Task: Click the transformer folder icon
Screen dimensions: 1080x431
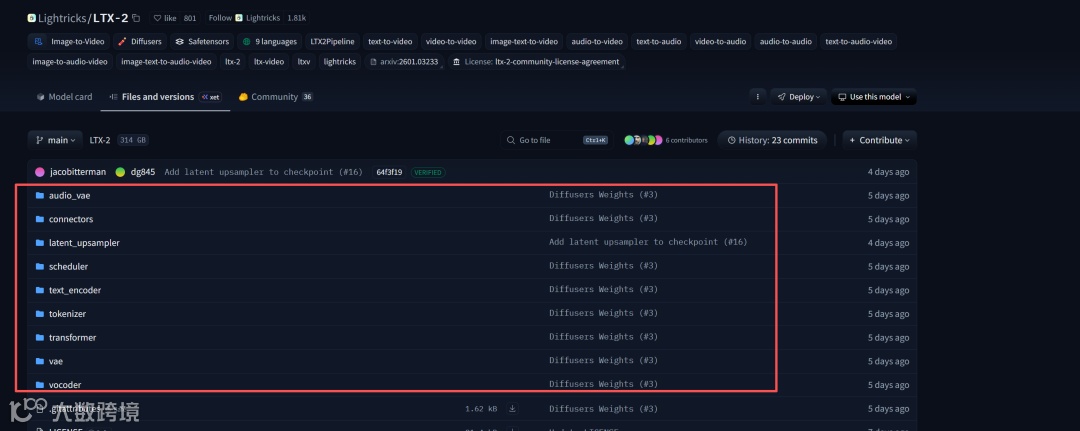Action: click(40, 338)
